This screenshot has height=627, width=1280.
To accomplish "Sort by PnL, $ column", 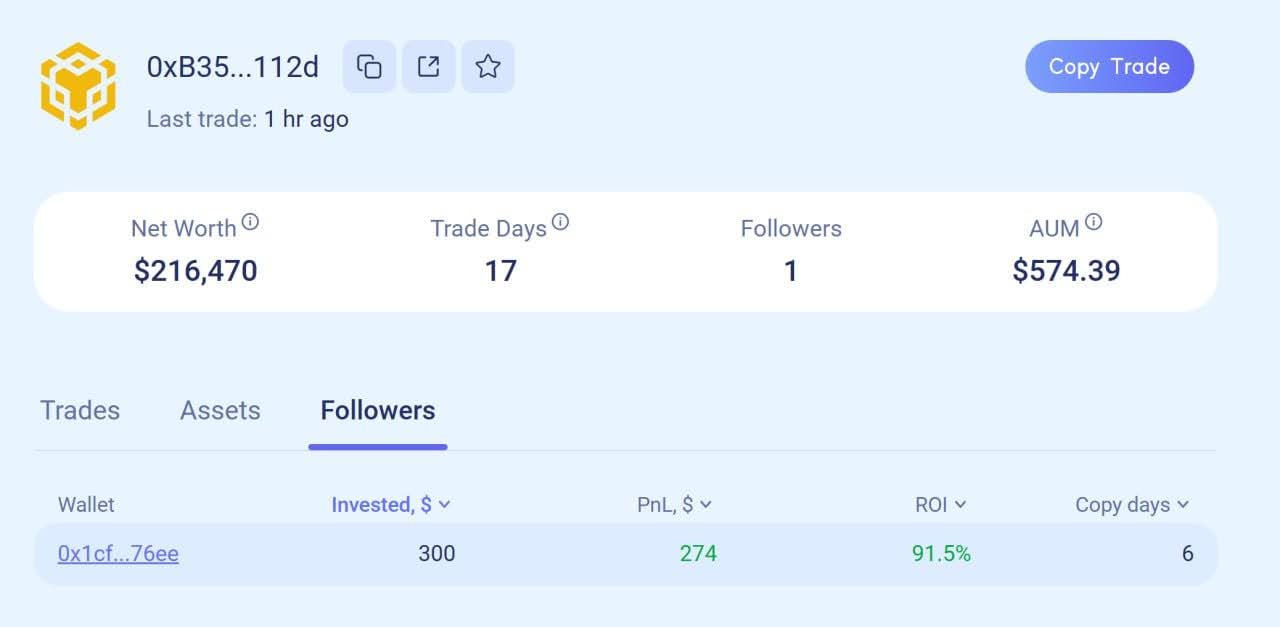I will [674, 505].
